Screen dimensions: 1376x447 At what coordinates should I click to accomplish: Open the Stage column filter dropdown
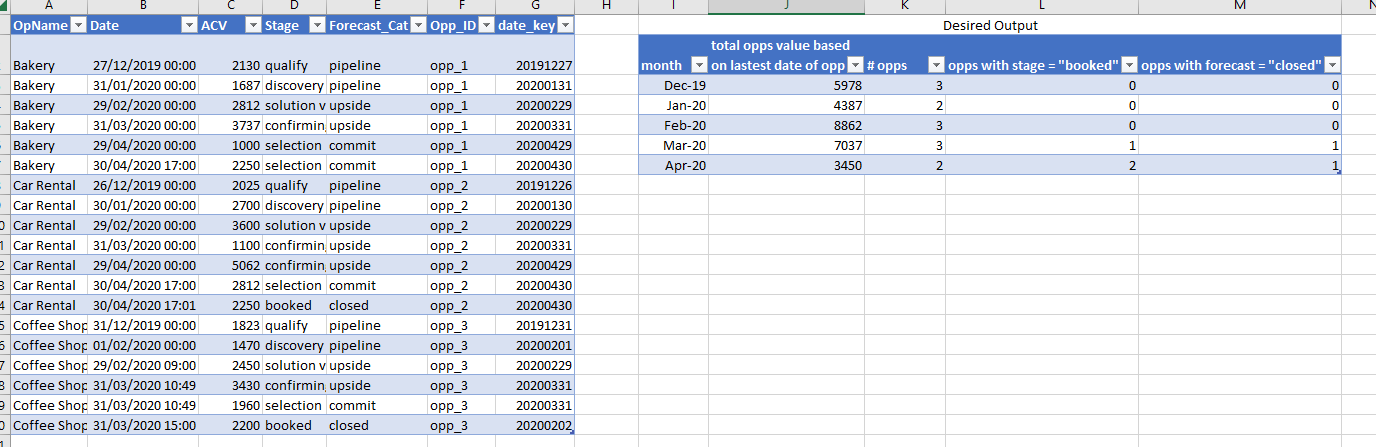(x=317, y=25)
